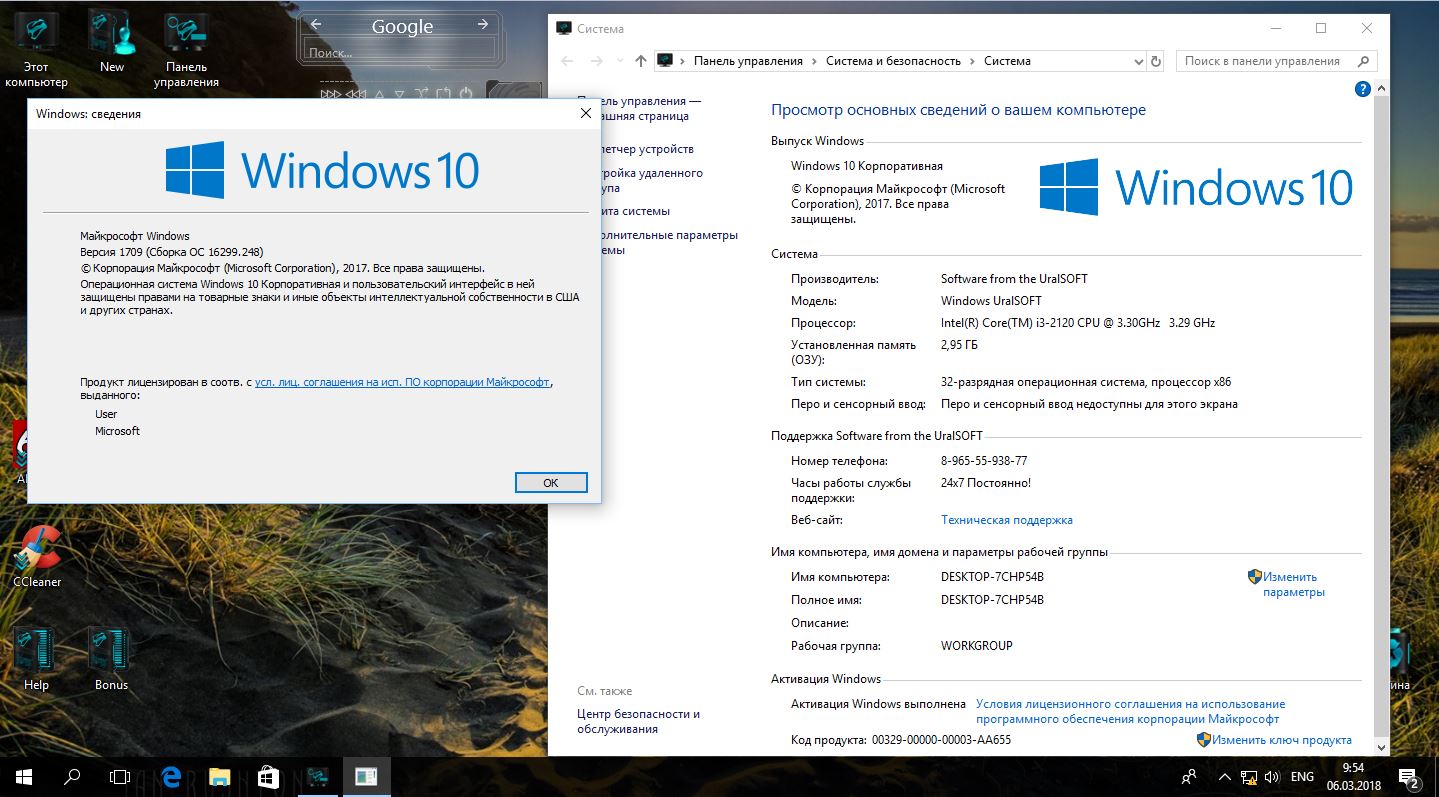Open the license terms link under activation
The image size is (1439, 797).
[1130, 711]
